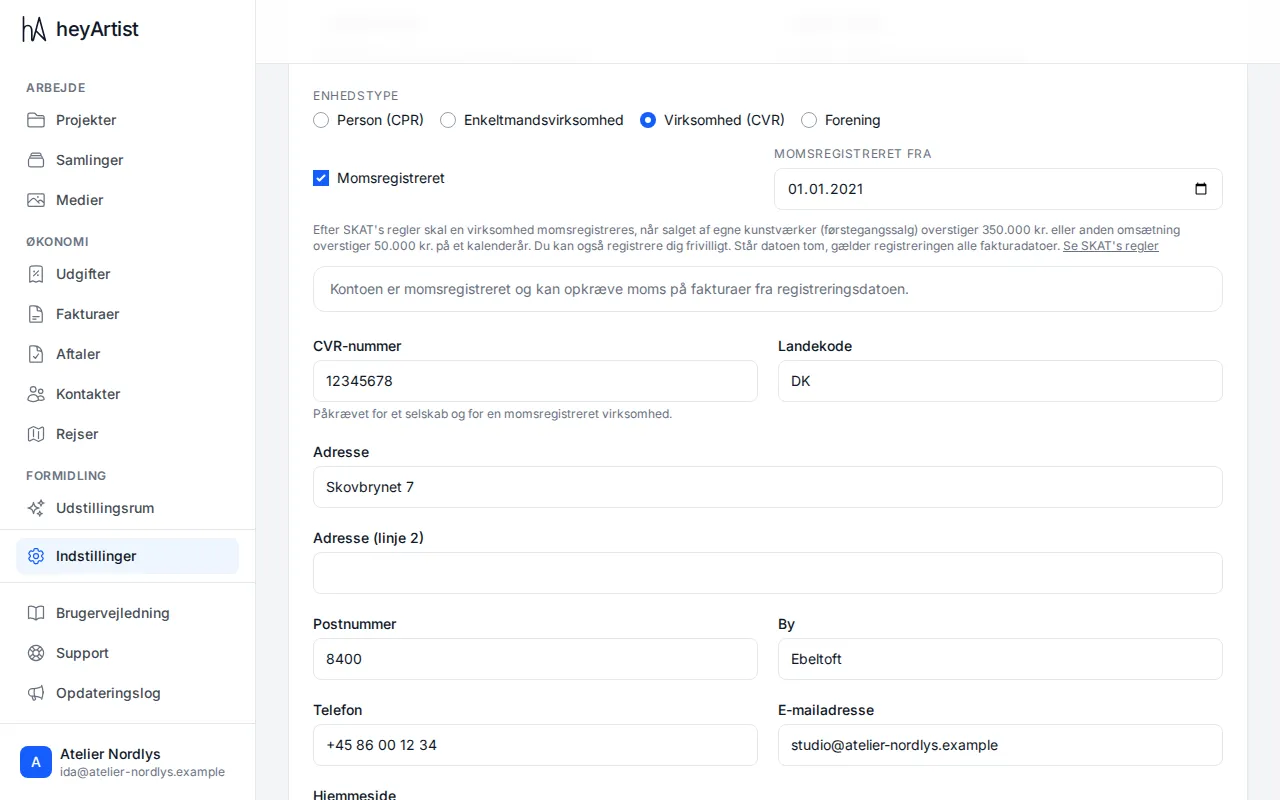Screen dimensions: 1280x800
Task: Click into the Landekode field
Action: (1000, 381)
